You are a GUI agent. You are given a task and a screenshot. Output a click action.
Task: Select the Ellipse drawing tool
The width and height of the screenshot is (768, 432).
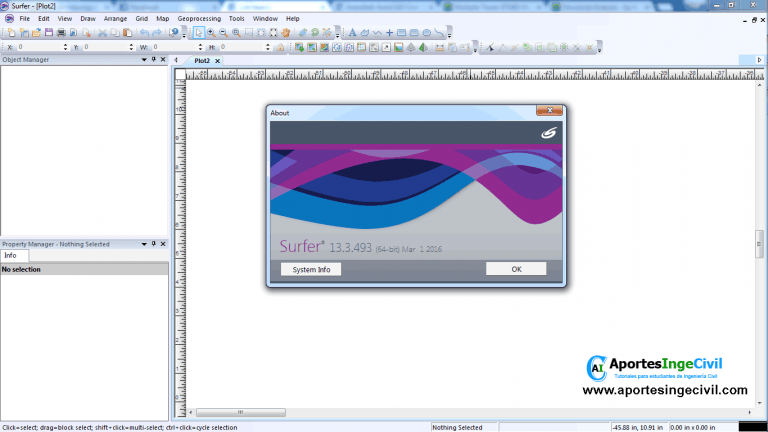[x=427, y=33]
